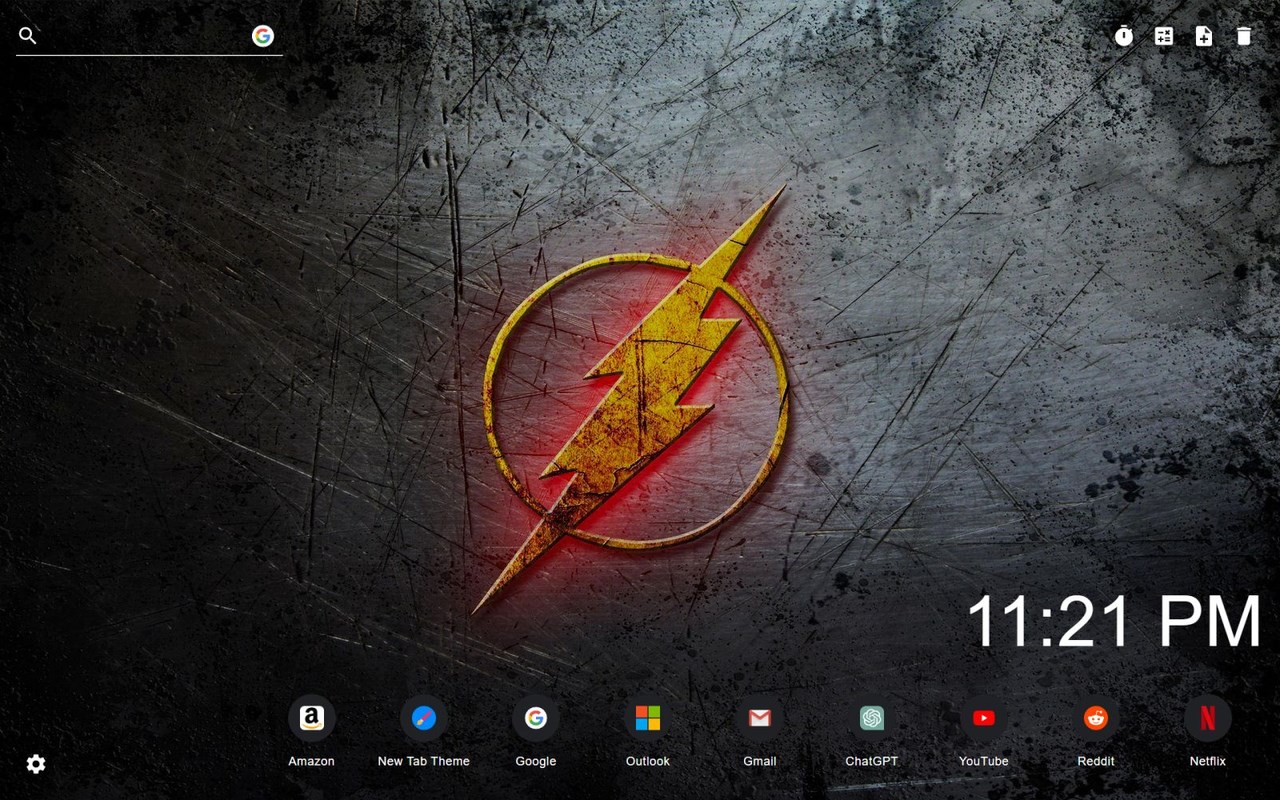Click the 11:21 PM clock display
Viewport: 1280px width, 800px height.
(1114, 621)
